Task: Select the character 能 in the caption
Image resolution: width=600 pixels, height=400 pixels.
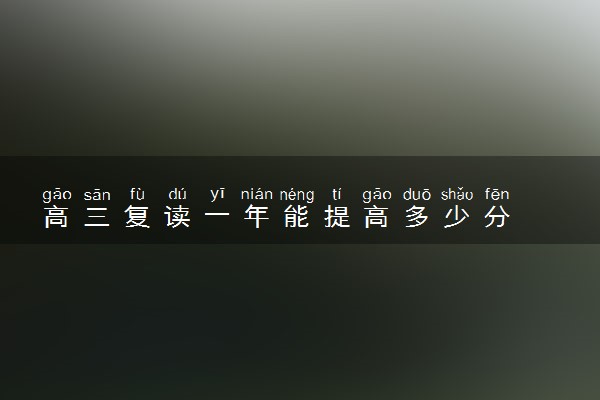Action: click(297, 217)
